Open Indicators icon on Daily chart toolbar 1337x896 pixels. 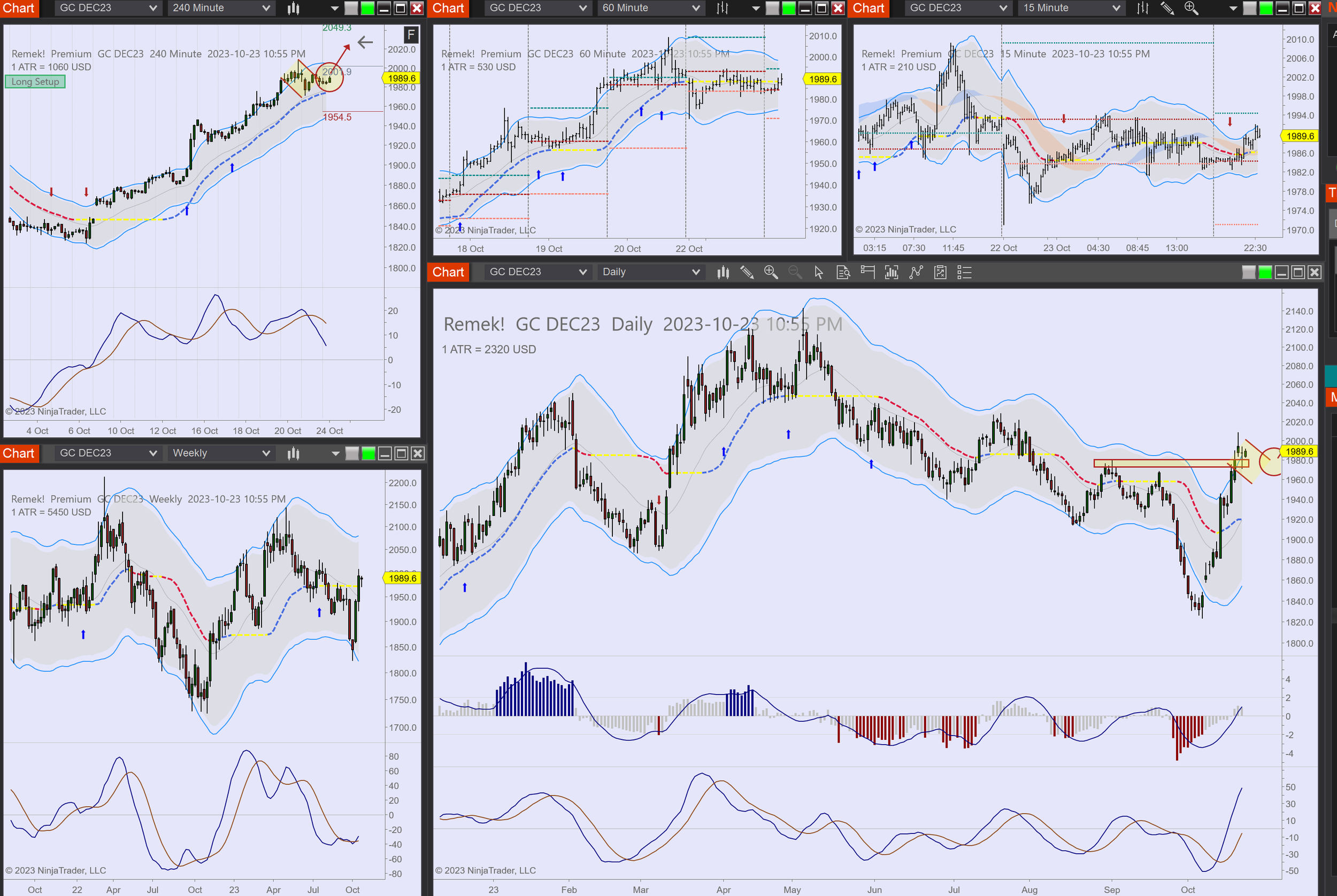point(916,273)
